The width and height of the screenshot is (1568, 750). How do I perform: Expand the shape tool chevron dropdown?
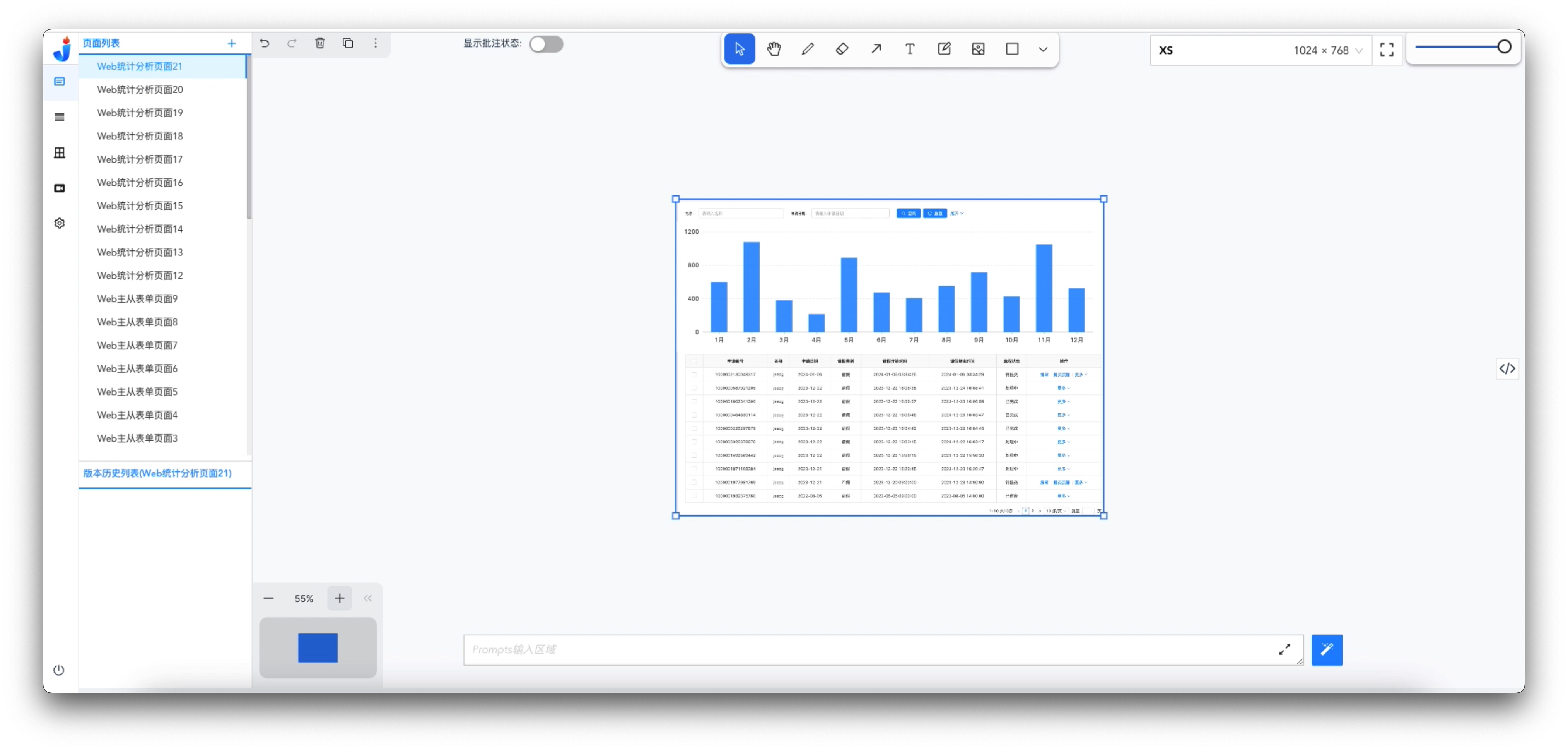(x=1043, y=50)
